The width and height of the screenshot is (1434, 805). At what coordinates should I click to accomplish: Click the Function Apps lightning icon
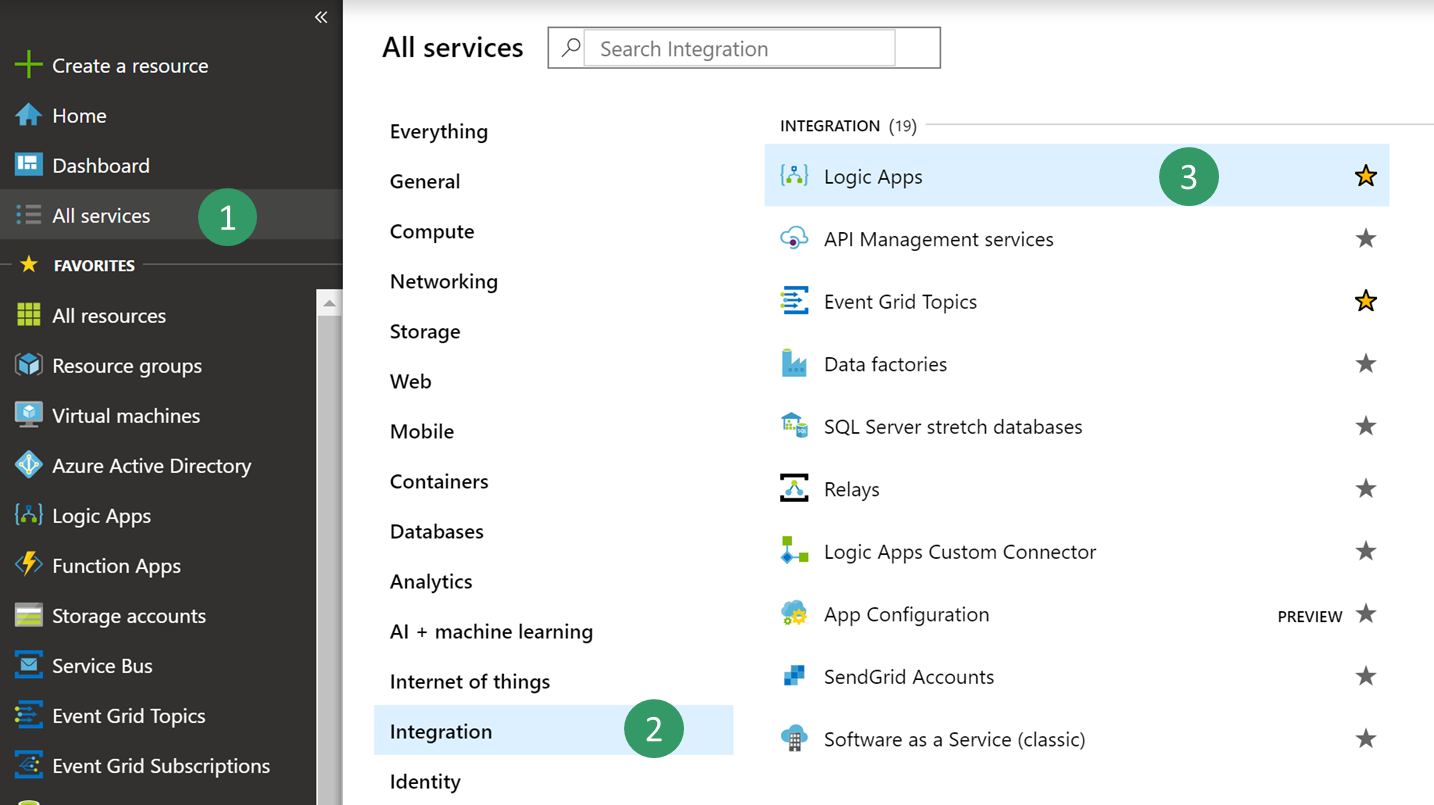pos(28,565)
